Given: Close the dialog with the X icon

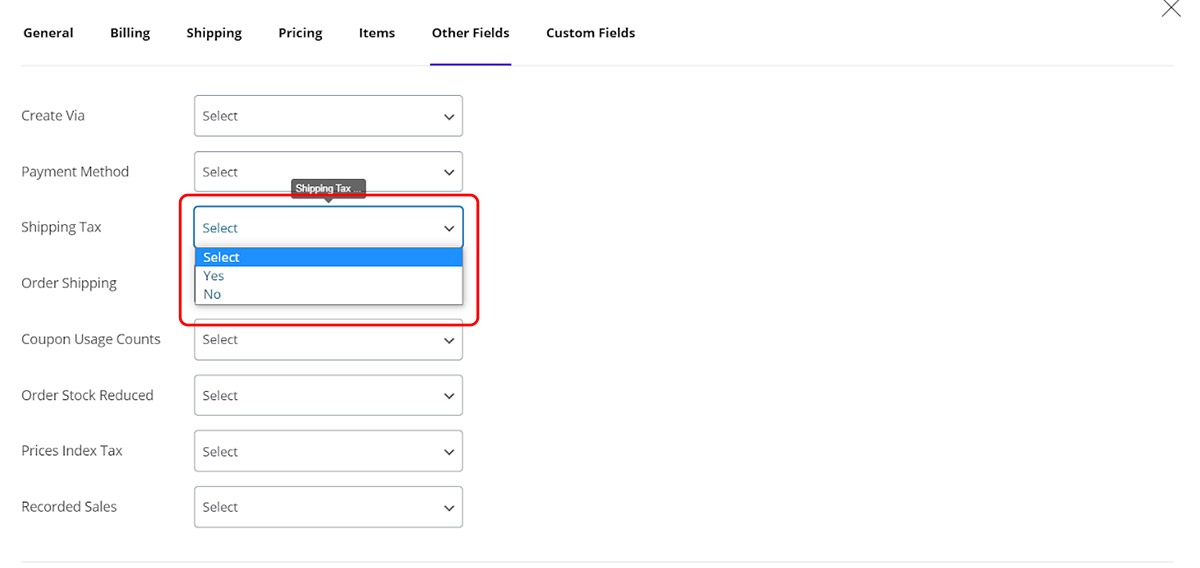Looking at the screenshot, I should coord(1170,8).
